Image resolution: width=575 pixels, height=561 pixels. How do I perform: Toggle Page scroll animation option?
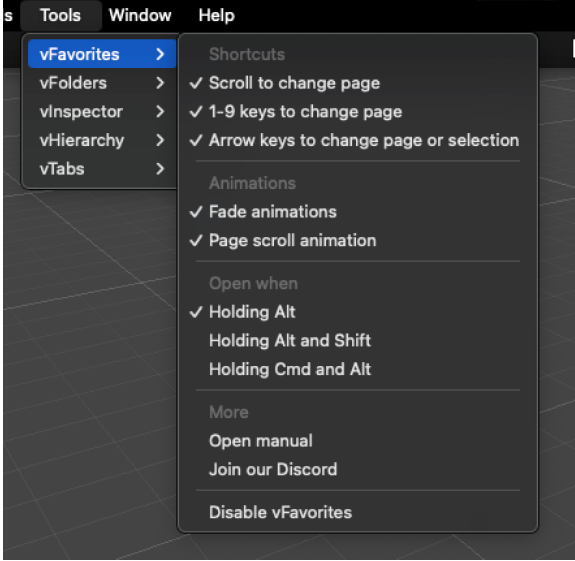click(x=358, y=240)
